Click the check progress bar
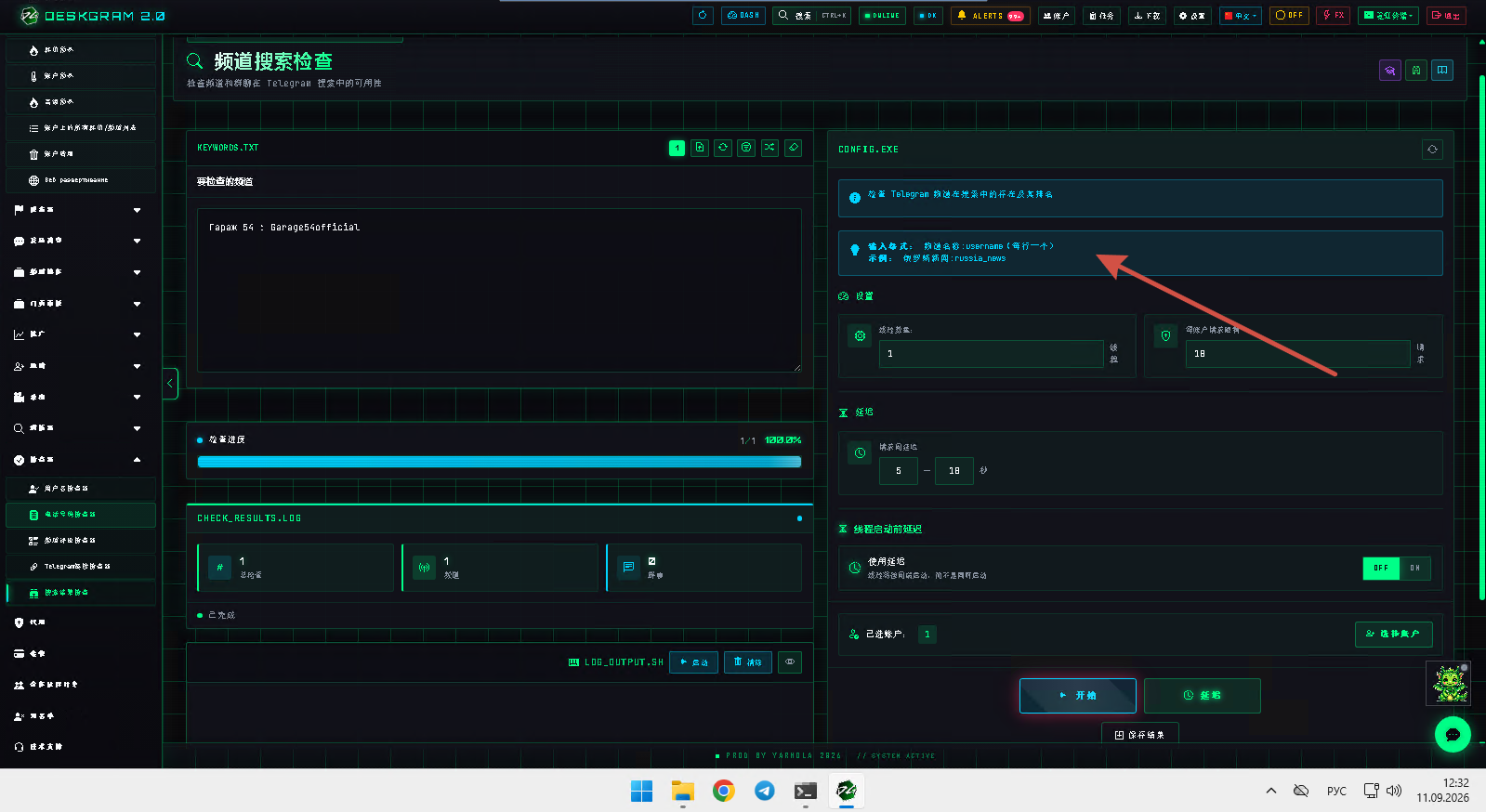The height and width of the screenshot is (812, 1486). [x=499, y=462]
